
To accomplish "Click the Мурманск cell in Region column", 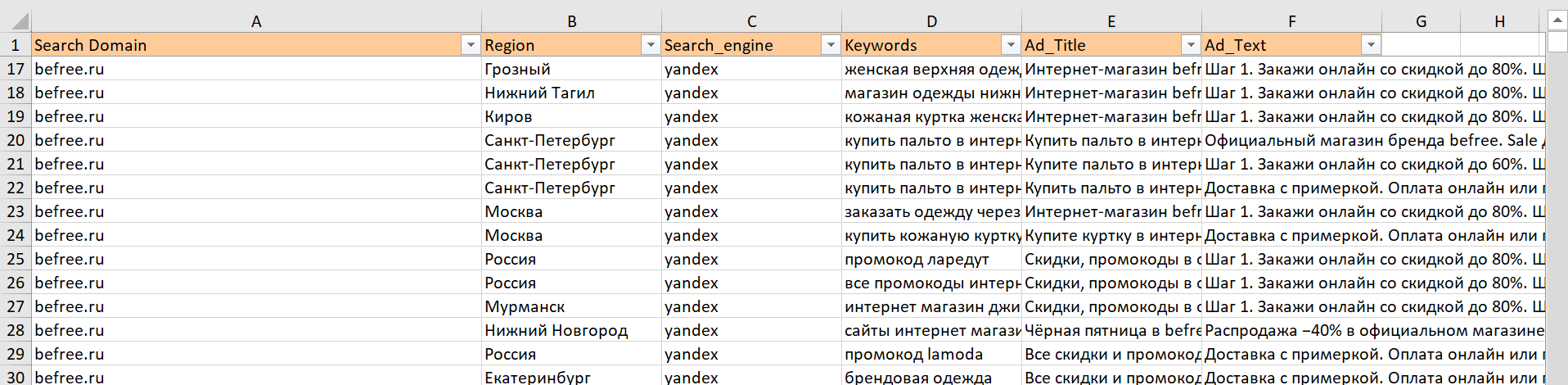I will 570,306.
